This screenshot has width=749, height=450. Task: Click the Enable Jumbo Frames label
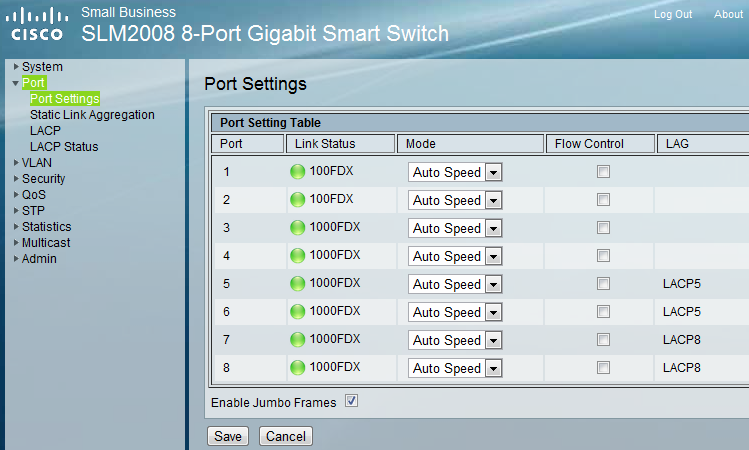coord(274,403)
